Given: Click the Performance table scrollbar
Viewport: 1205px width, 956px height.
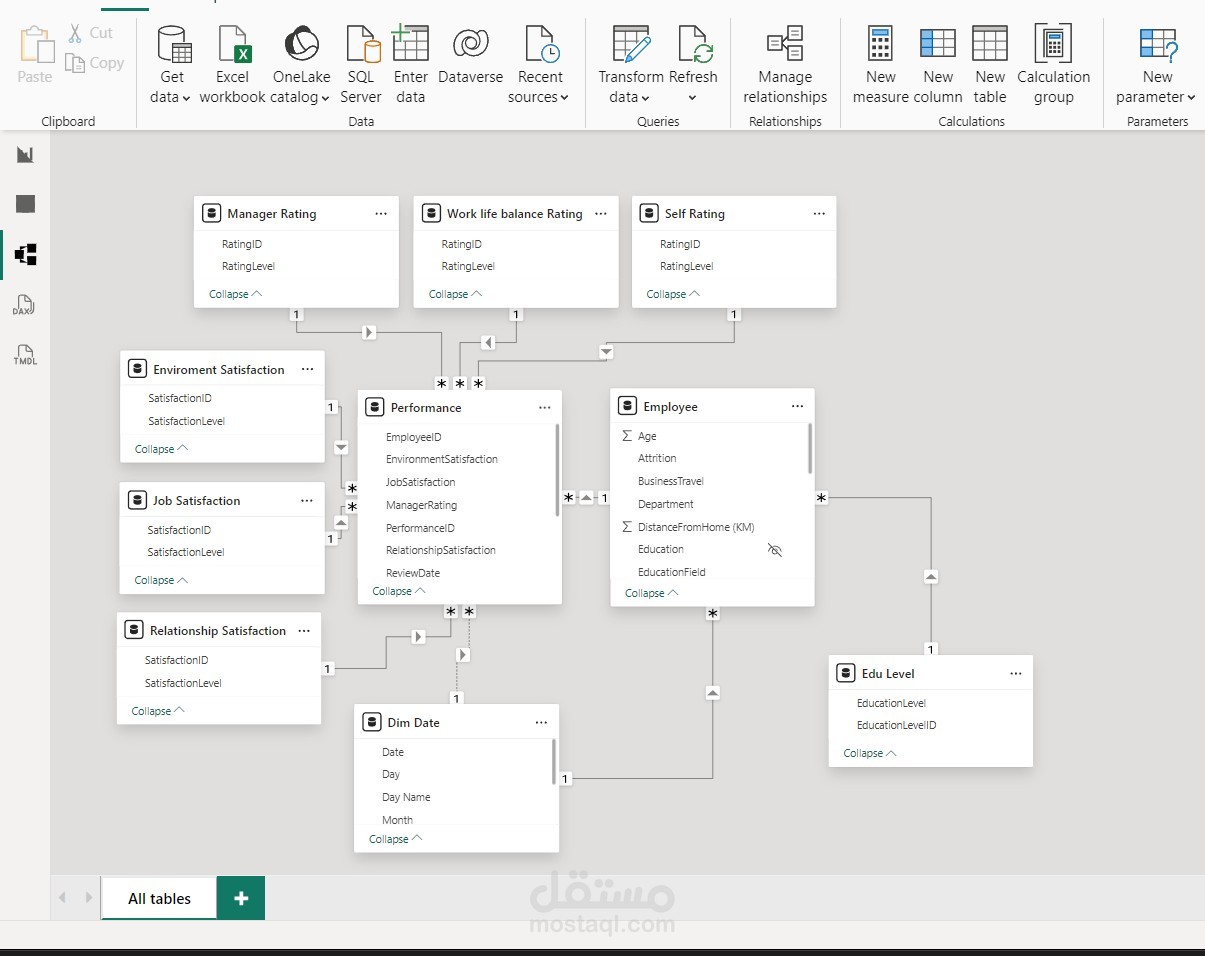Looking at the screenshot, I should click(x=557, y=470).
